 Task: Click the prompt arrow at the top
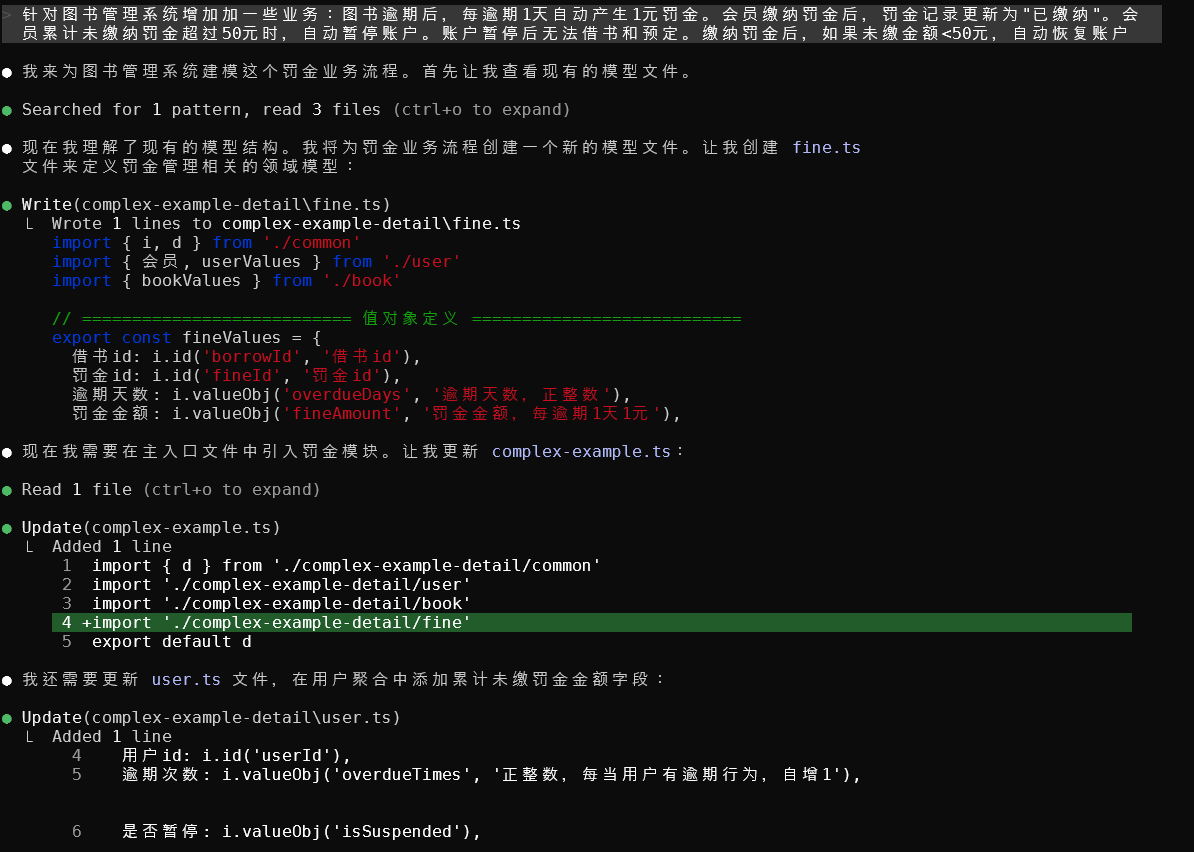click(x=7, y=15)
